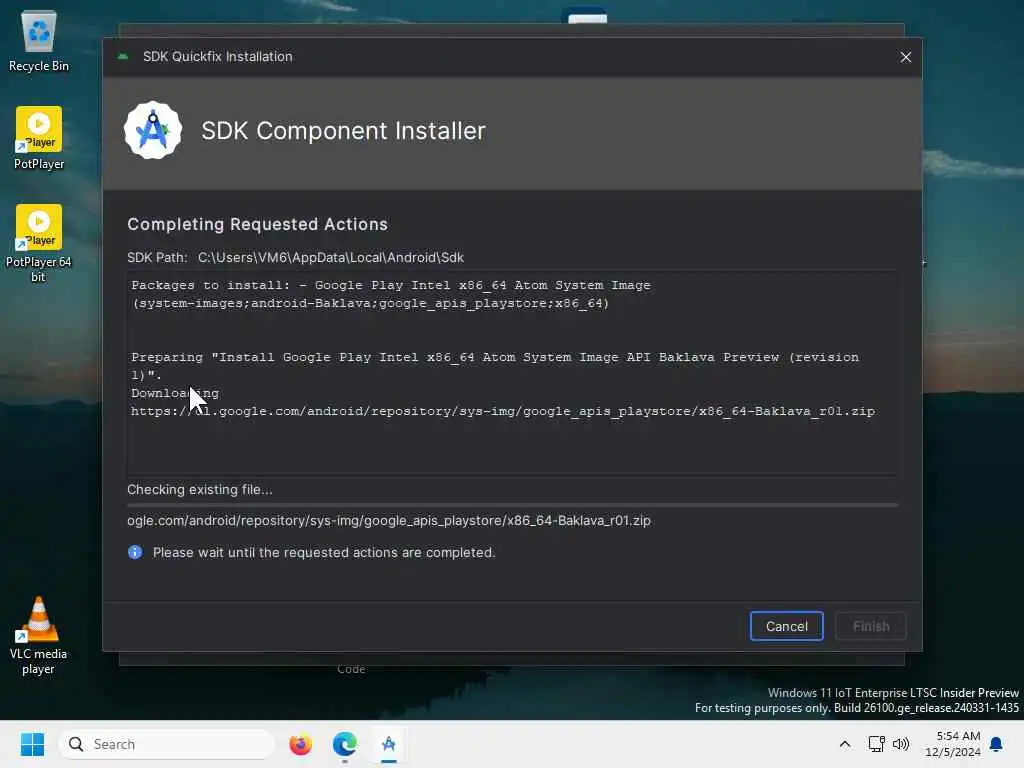1024x768 pixels.
Task: Click the x86_64-Baklava_r01.zip path below the progress bar
Action: pos(389,520)
